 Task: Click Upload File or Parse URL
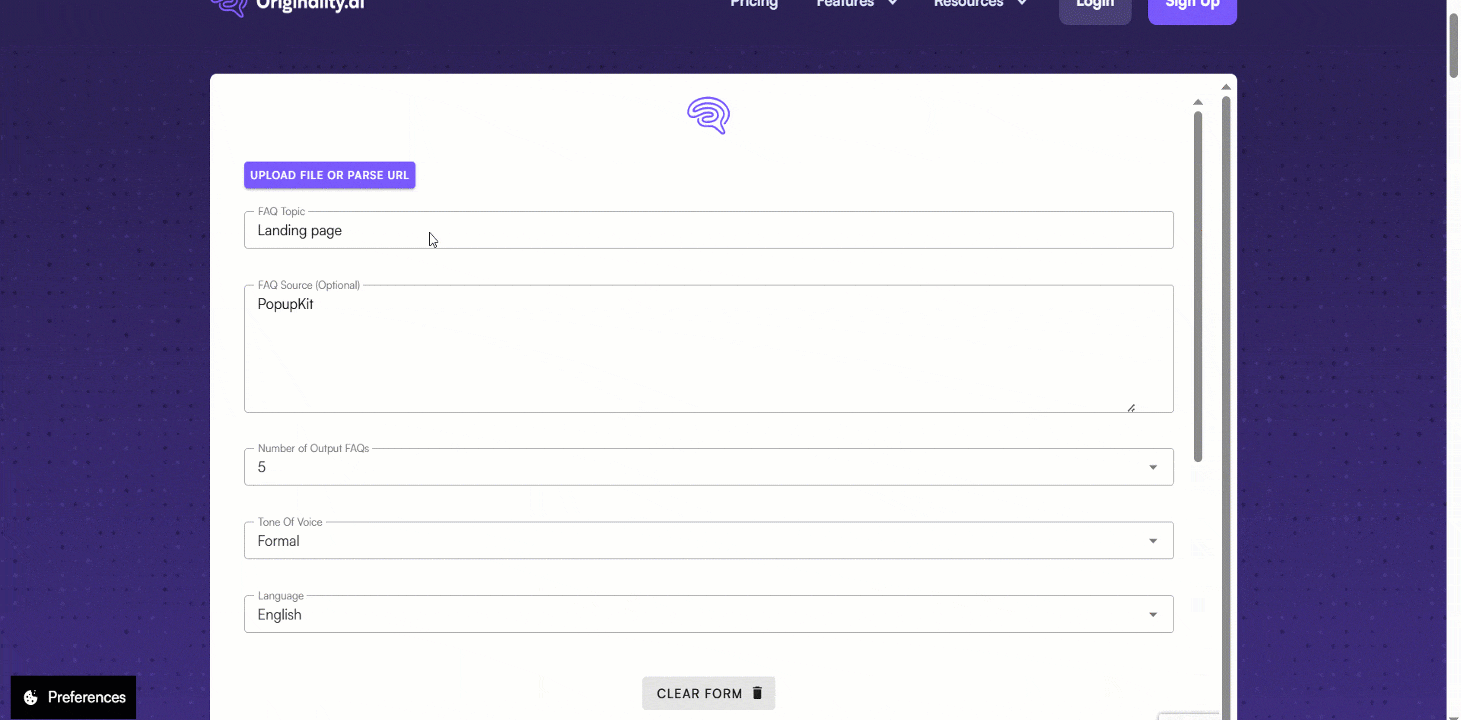329,174
